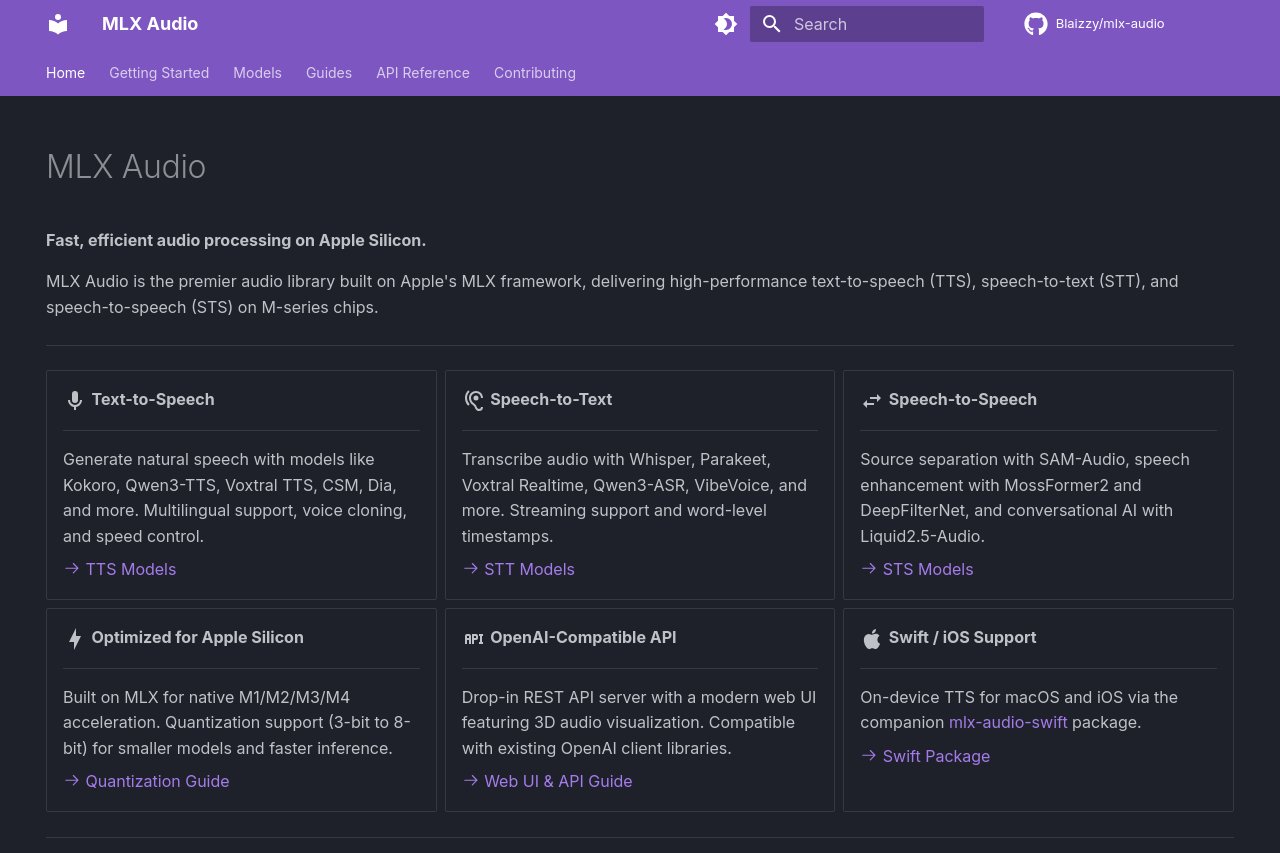
Task: Toggle the dark/light theme switch
Action: (x=726, y=24)
